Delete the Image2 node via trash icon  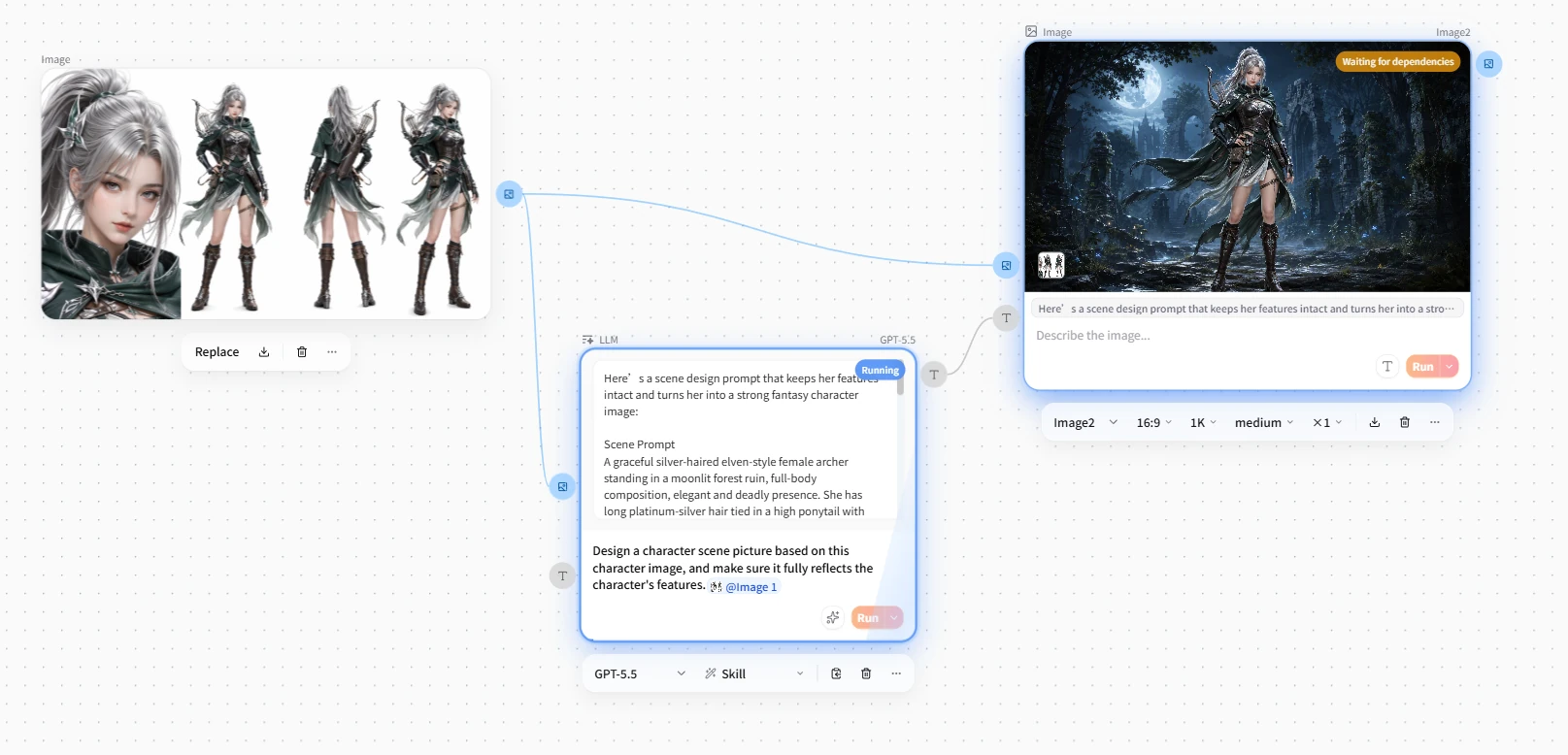pos(1405,422)
